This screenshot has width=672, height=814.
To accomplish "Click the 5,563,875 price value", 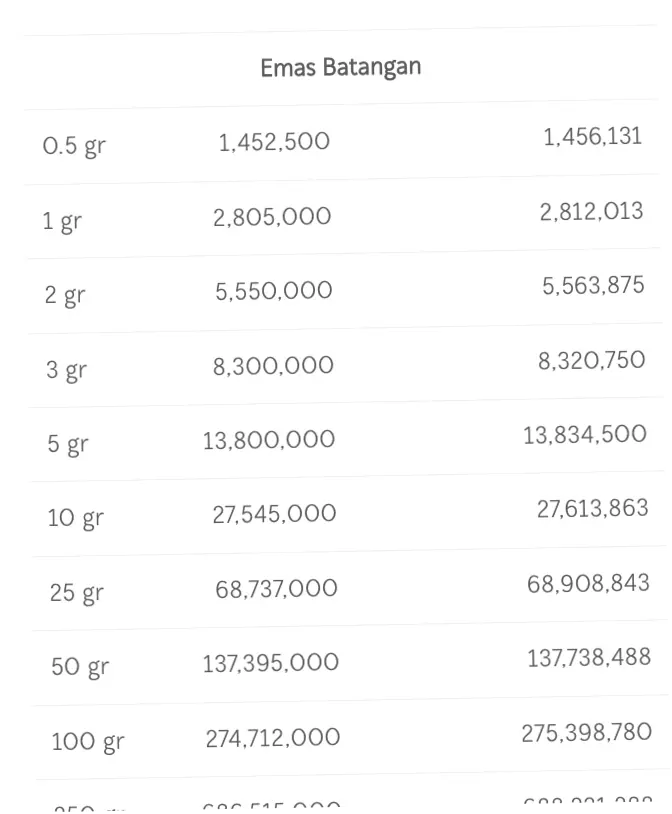I will coord(594,286).
